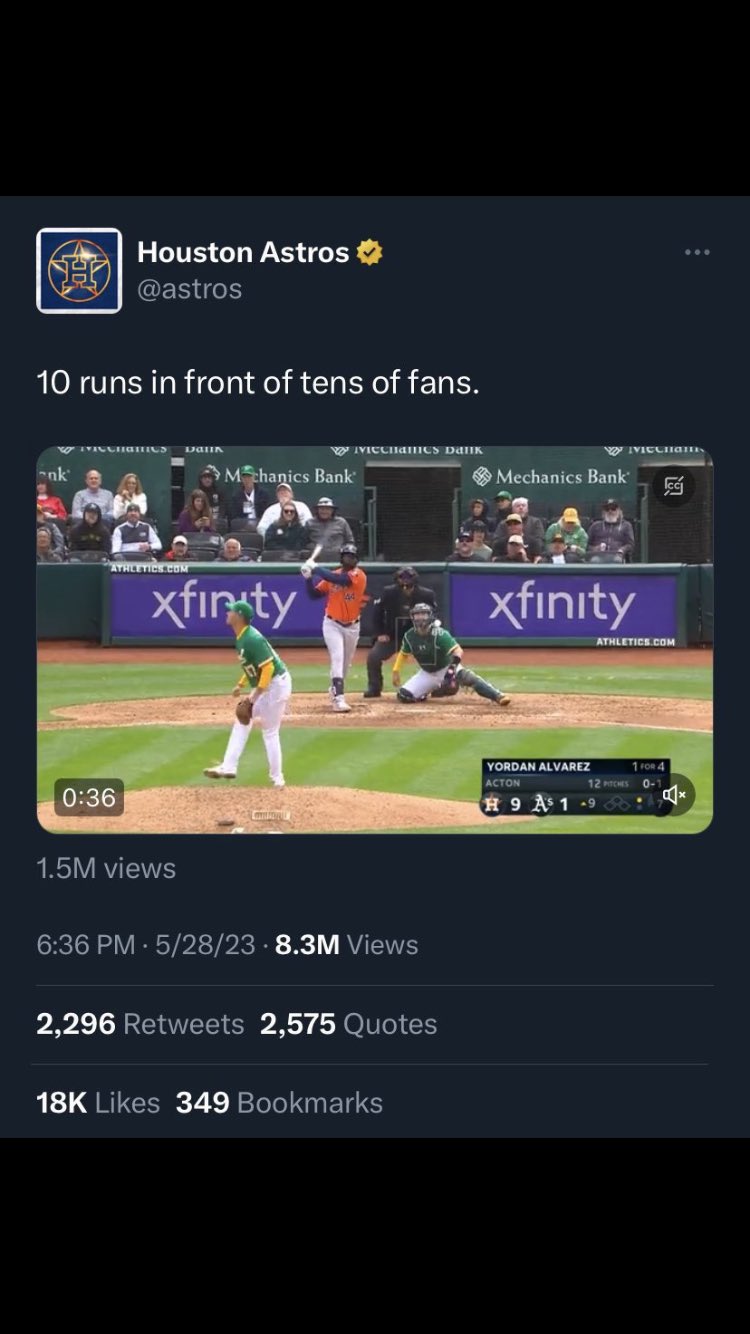The width and height of the screenshot is (750, 1334).
Task: Tap the 349 Bookmarks count
Action: click(279, 1103)
